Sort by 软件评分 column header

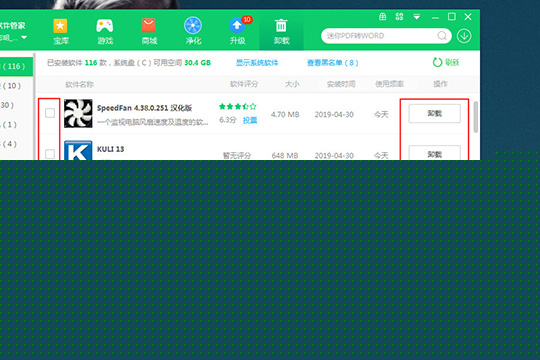click(244, 84)
